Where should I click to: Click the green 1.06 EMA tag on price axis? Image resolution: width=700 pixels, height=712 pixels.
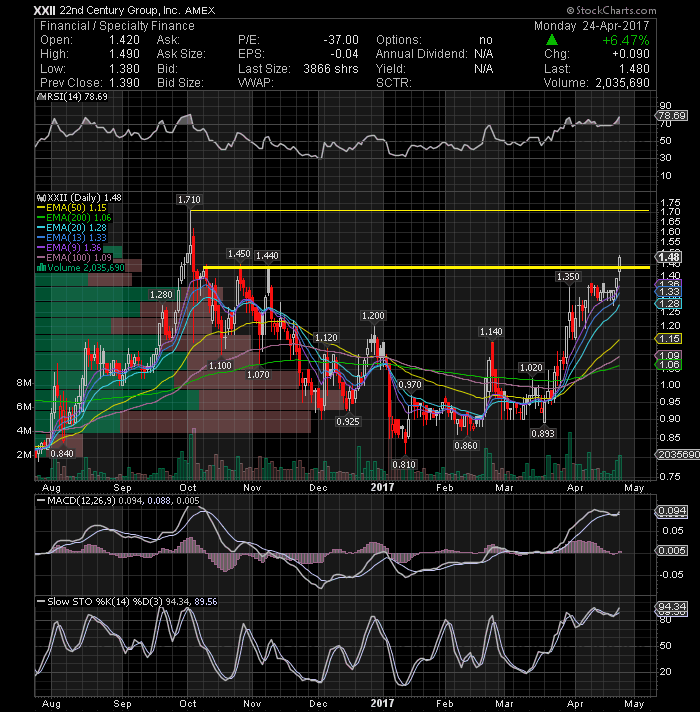pos(669,365)
